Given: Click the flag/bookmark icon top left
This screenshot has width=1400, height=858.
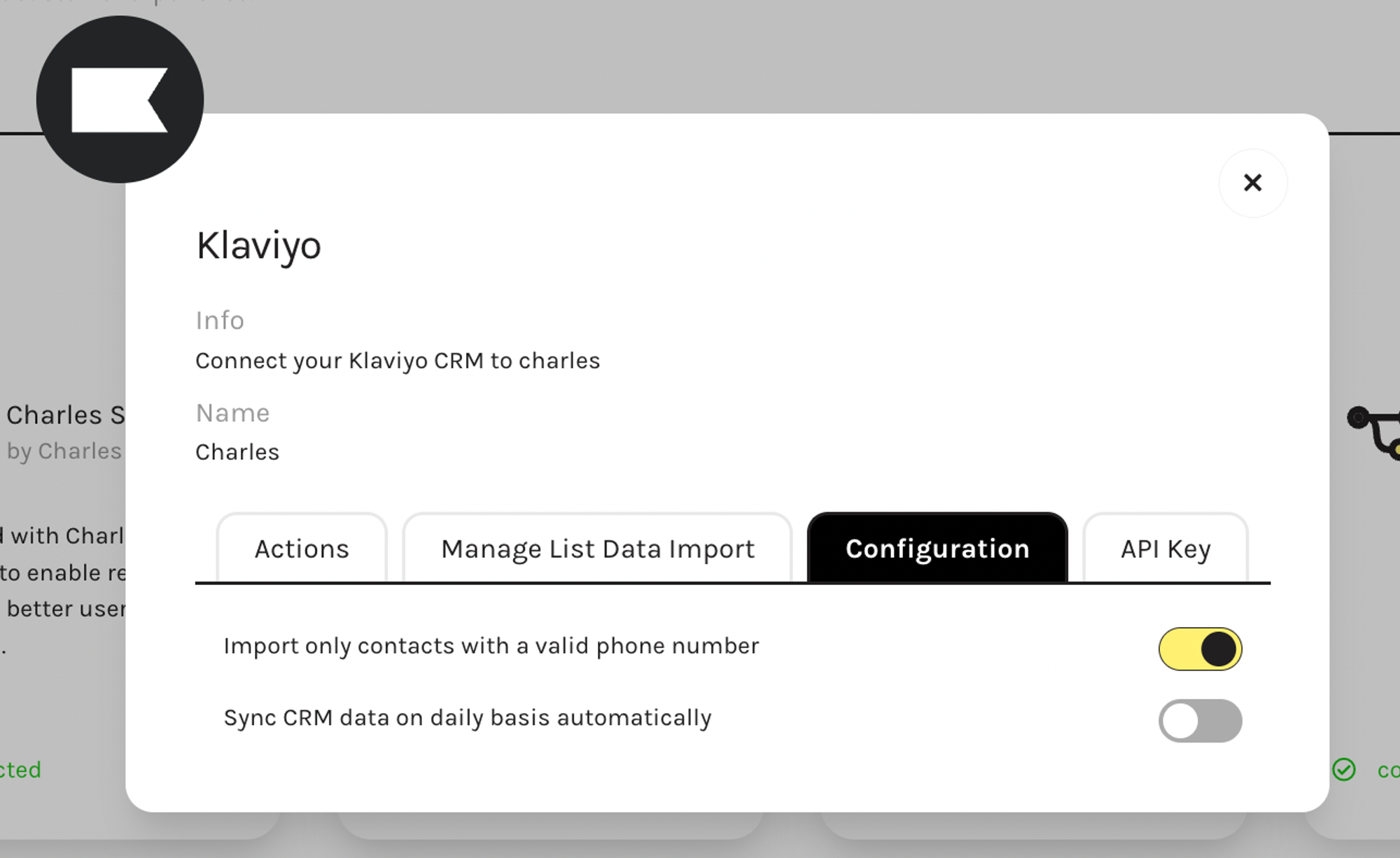Looking at the screenshot, I should (119, 96).
